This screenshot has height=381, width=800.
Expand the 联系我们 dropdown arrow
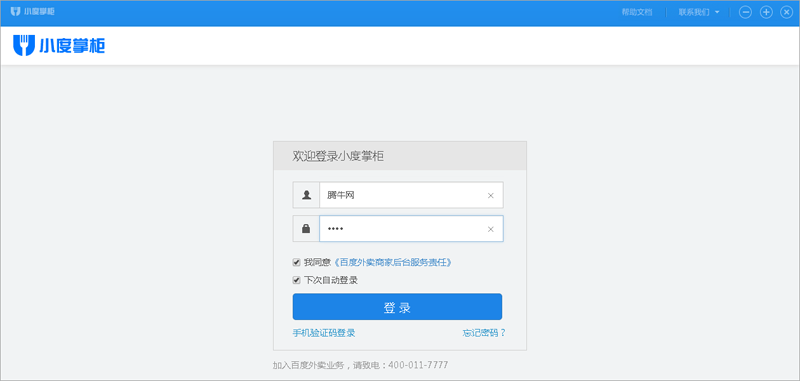coord(717,12)
